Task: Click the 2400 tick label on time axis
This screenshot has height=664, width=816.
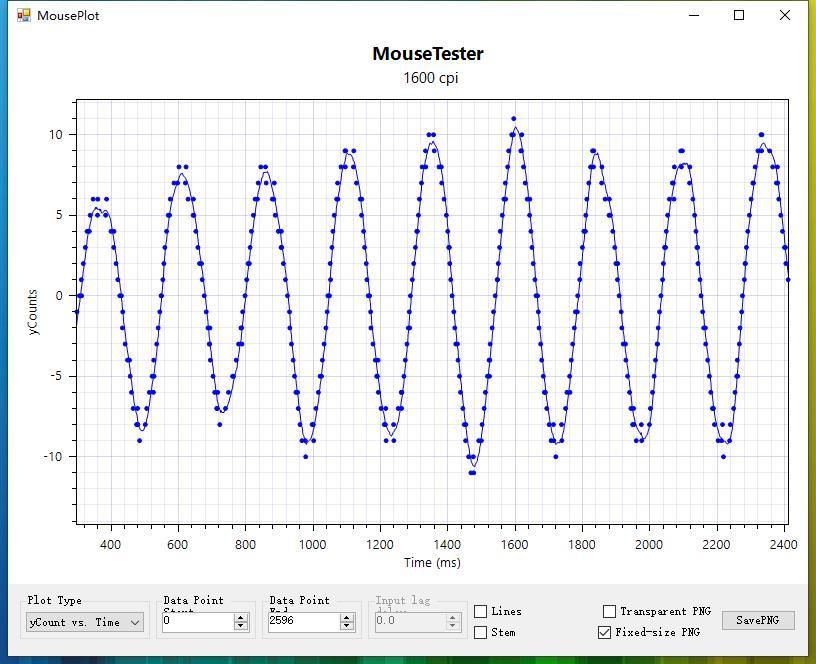Action: [784, 545]
